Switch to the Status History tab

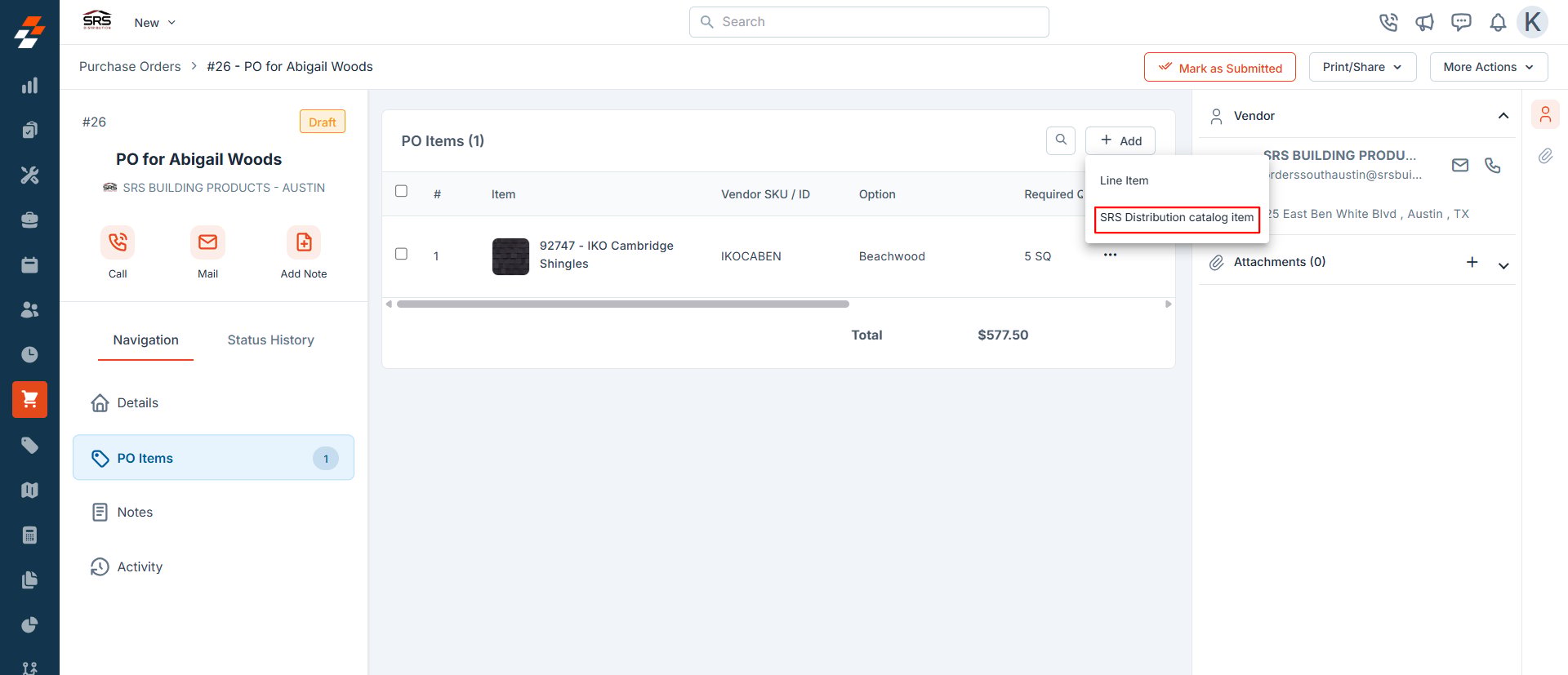(270, 340)
